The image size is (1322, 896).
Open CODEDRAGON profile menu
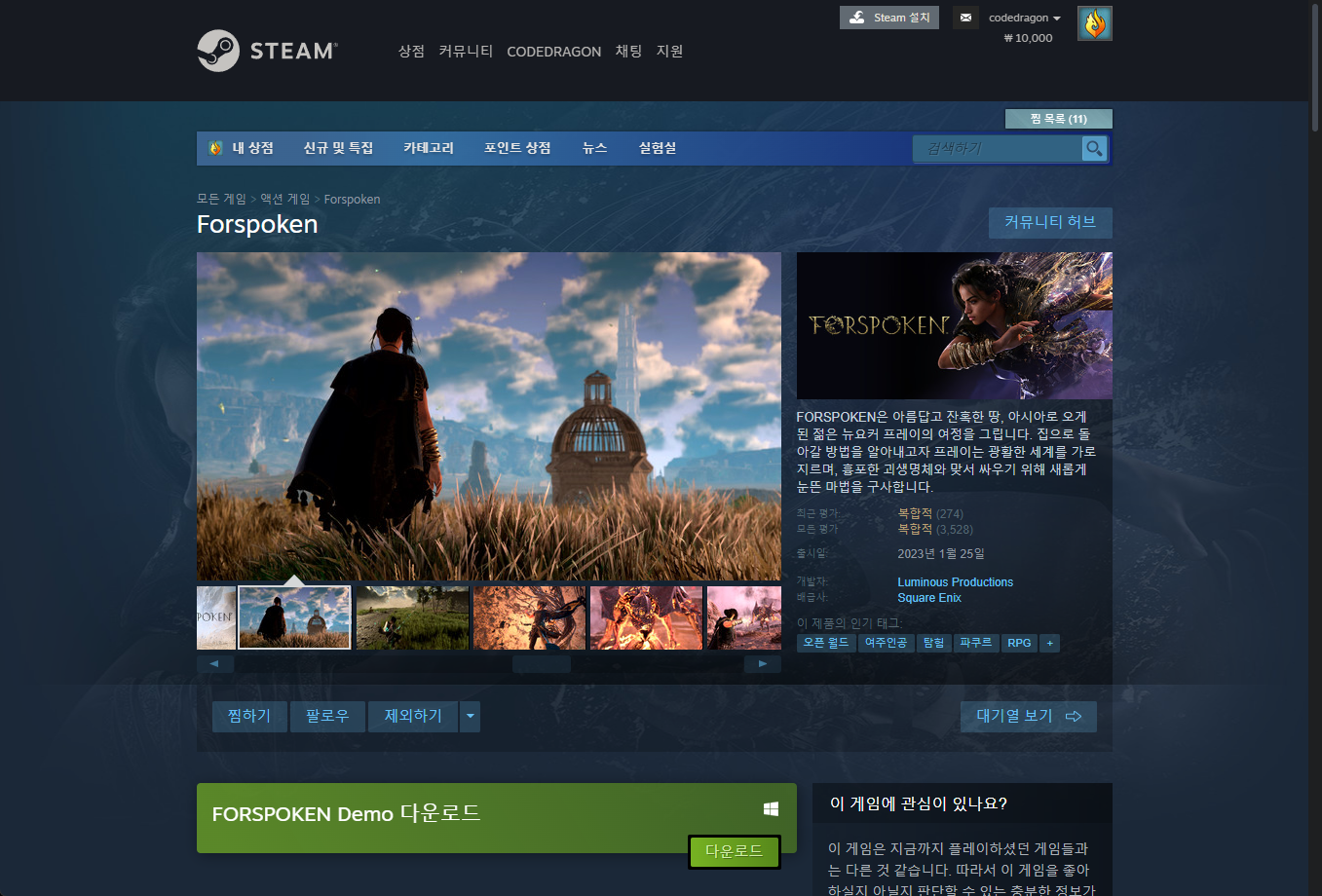(x=553, y=52)
